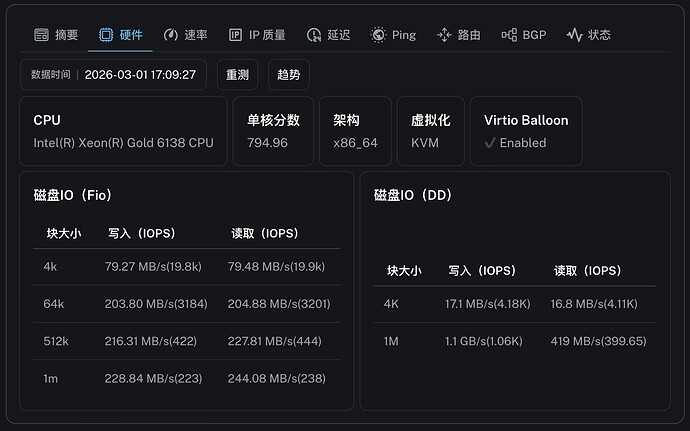
Task: Click the 趋势 trend button
Action: coord(289,75)
